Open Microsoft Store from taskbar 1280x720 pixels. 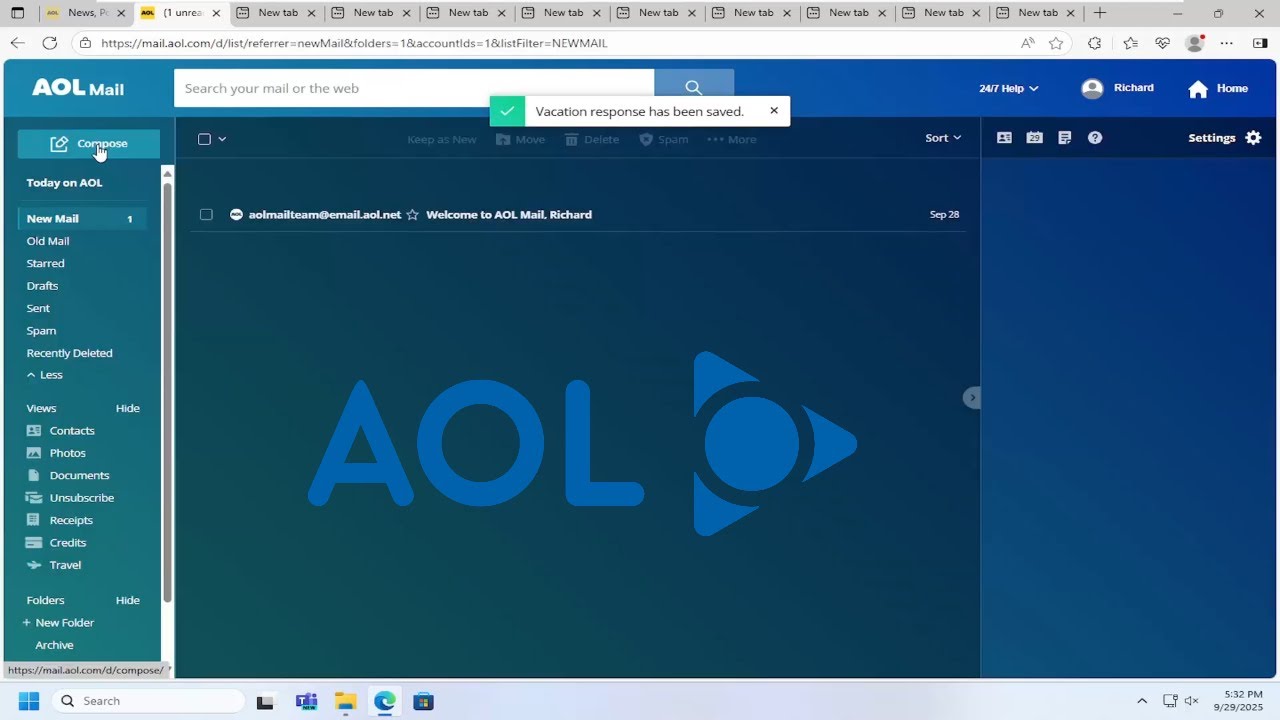tap(423, 701)
